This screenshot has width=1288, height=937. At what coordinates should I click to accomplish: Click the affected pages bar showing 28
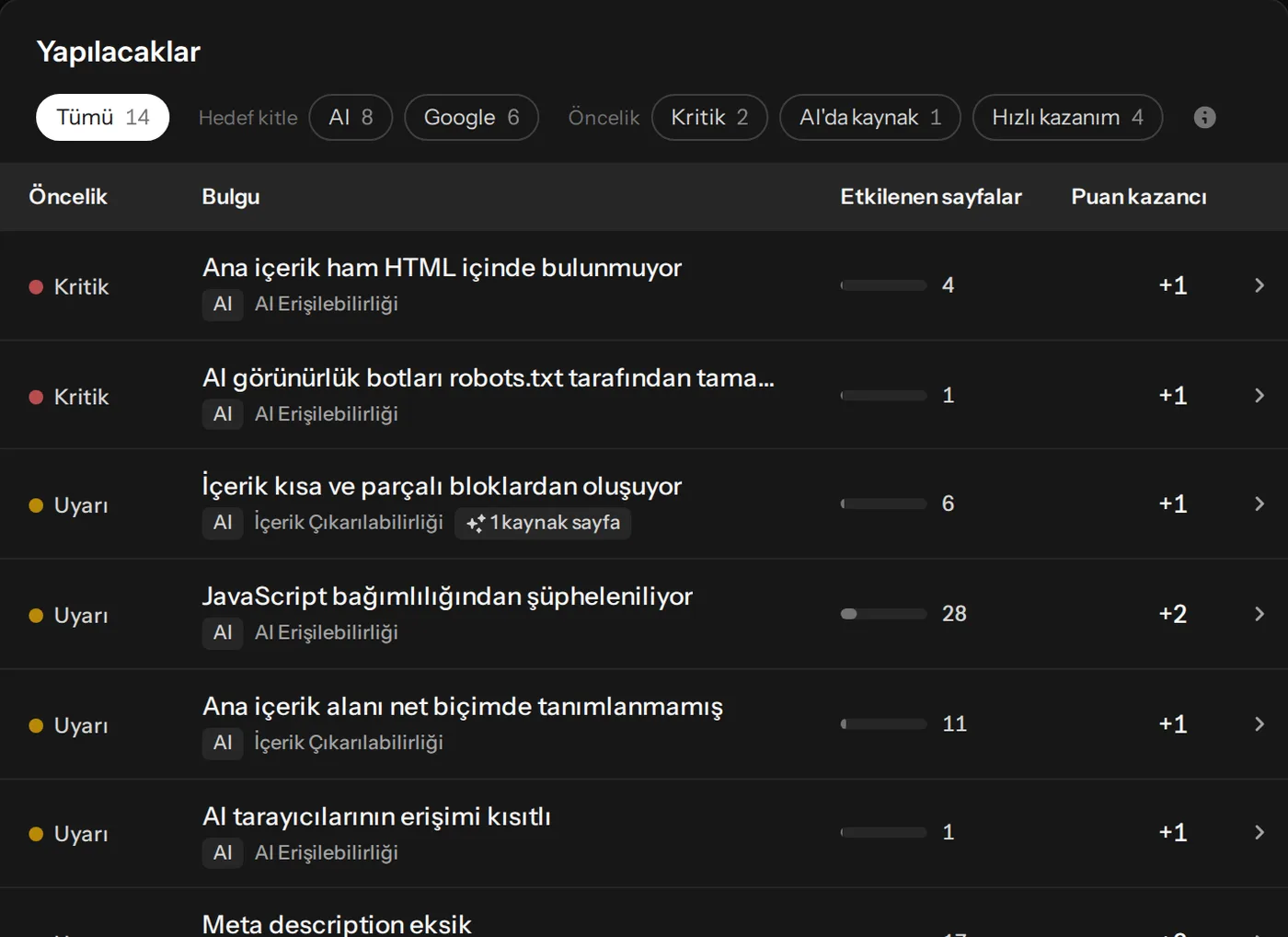coord(883,614)
